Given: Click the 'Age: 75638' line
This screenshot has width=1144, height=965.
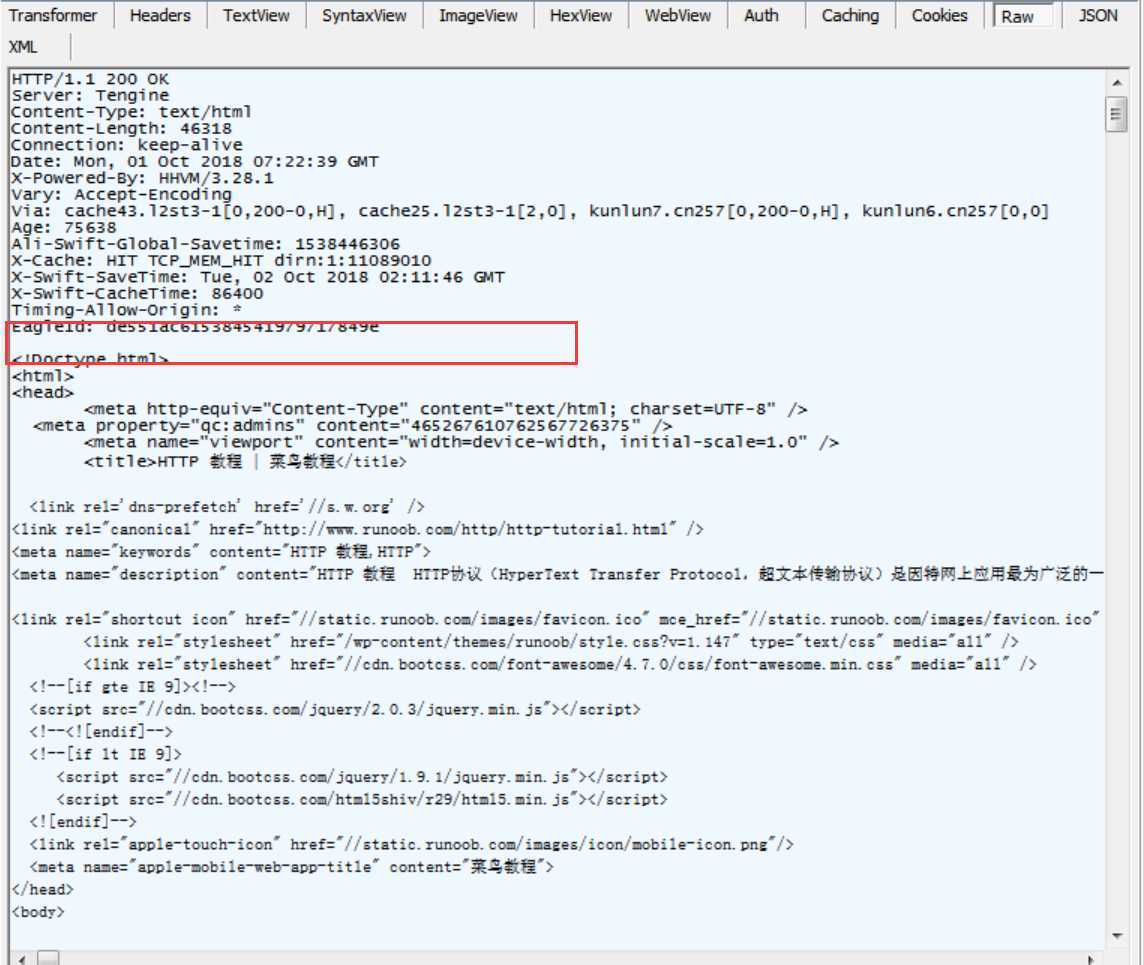Looking at the screenshot, I should [x=64, y=228].
